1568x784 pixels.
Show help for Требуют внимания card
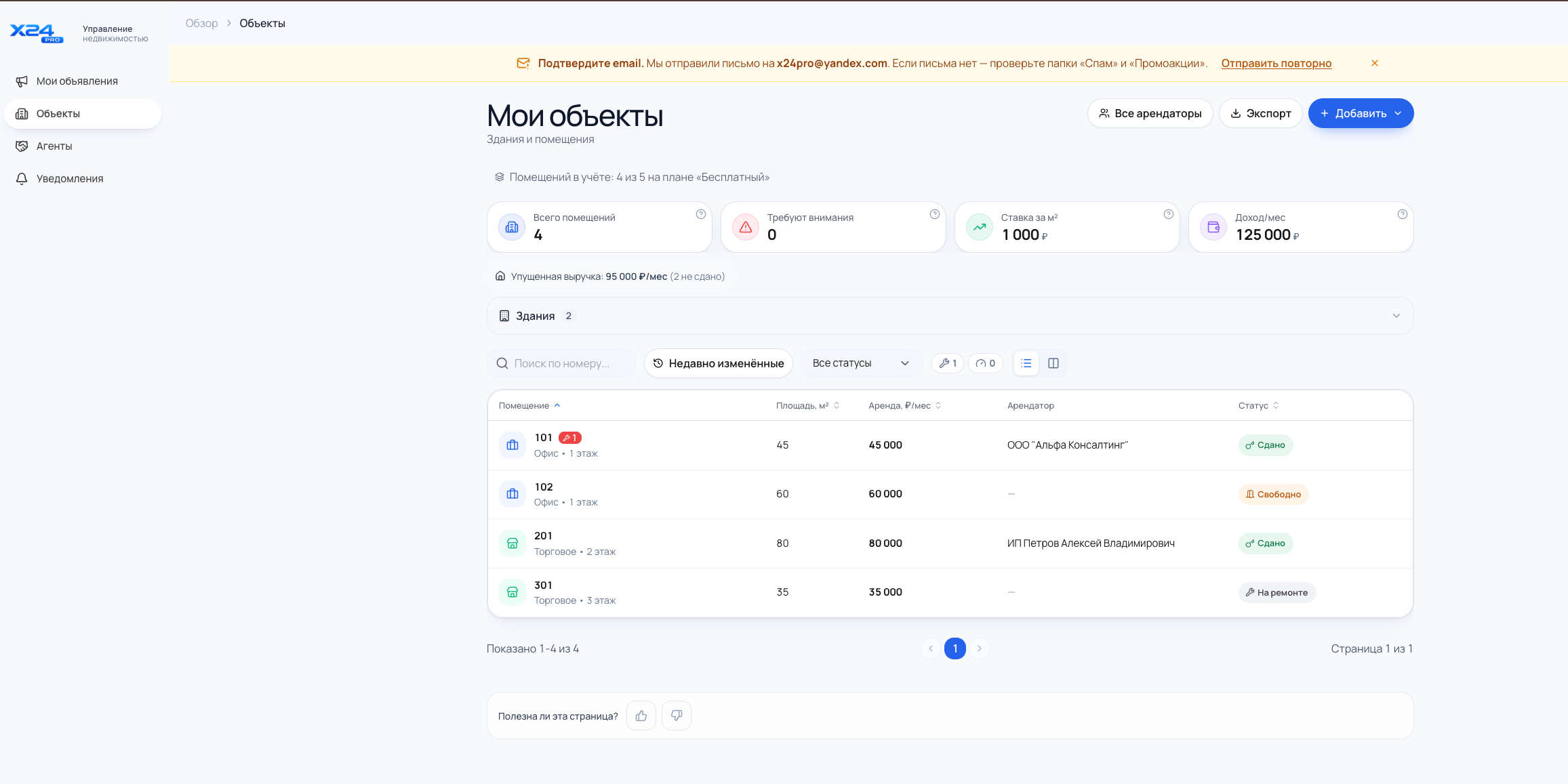point(935,214)
